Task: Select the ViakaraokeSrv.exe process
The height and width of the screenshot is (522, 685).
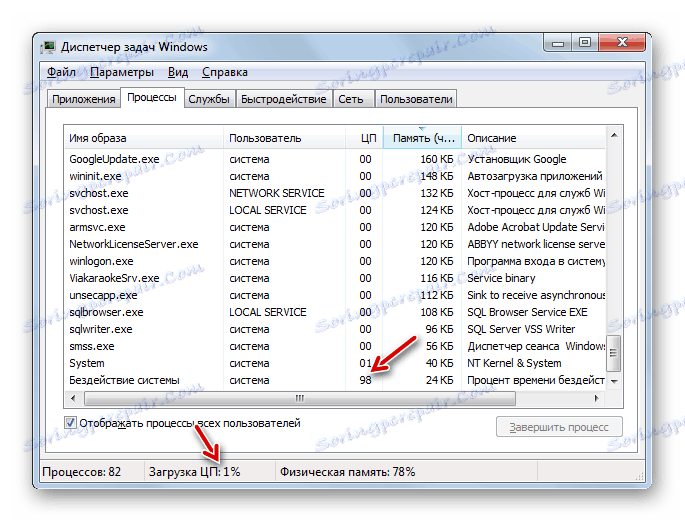Action: coord(335,278)
